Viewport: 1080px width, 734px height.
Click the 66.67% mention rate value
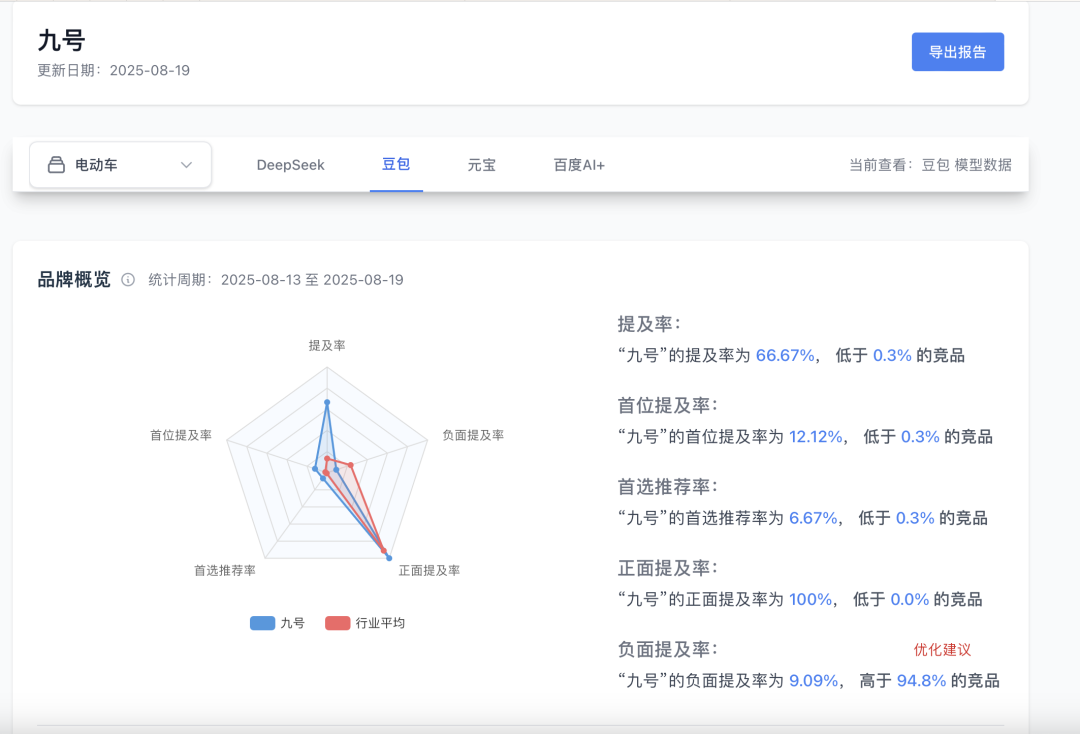pyautogui.click(x=785, y=355)
